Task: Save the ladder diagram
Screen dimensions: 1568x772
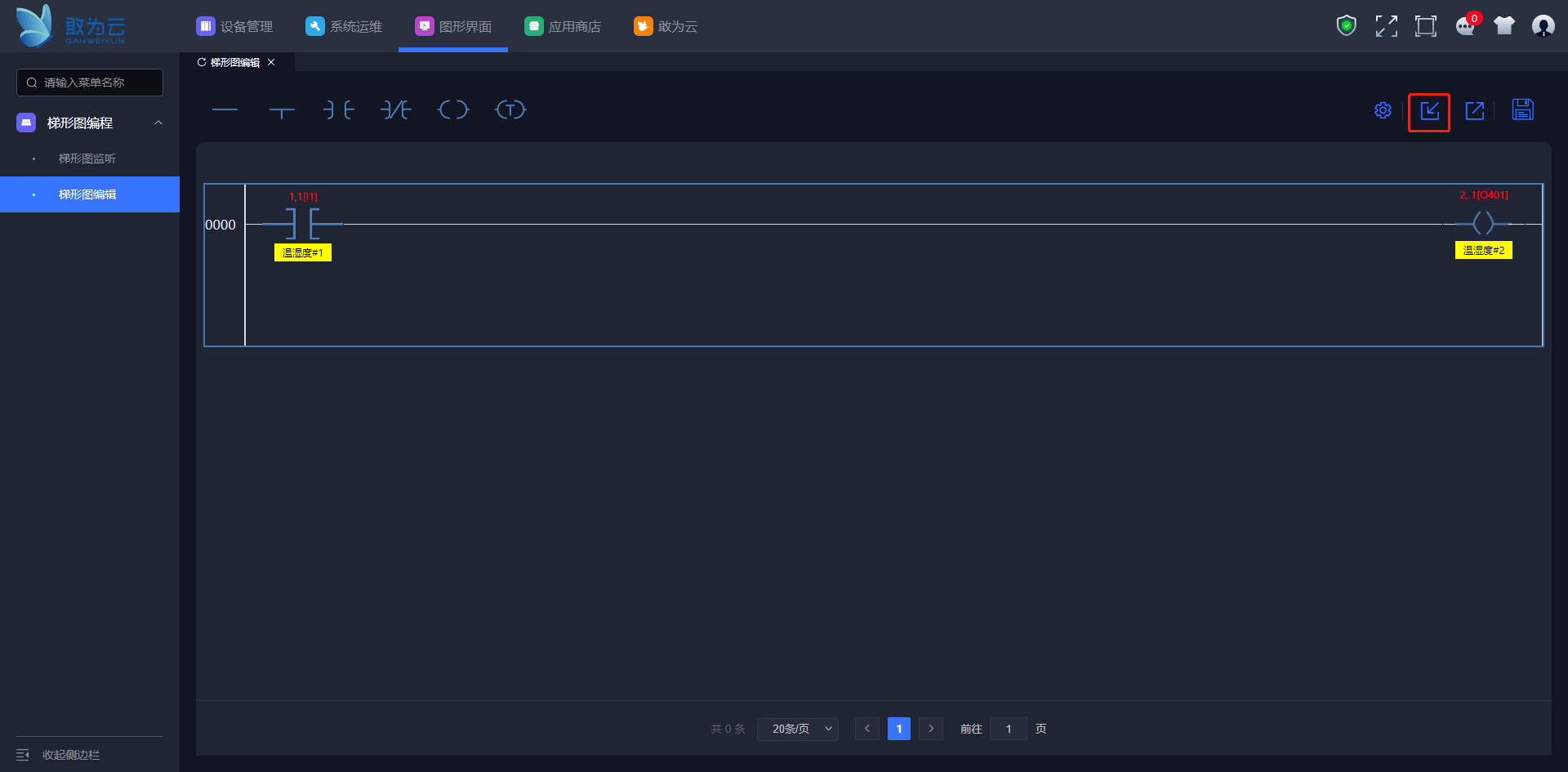Action: [x=1523, y=109]
